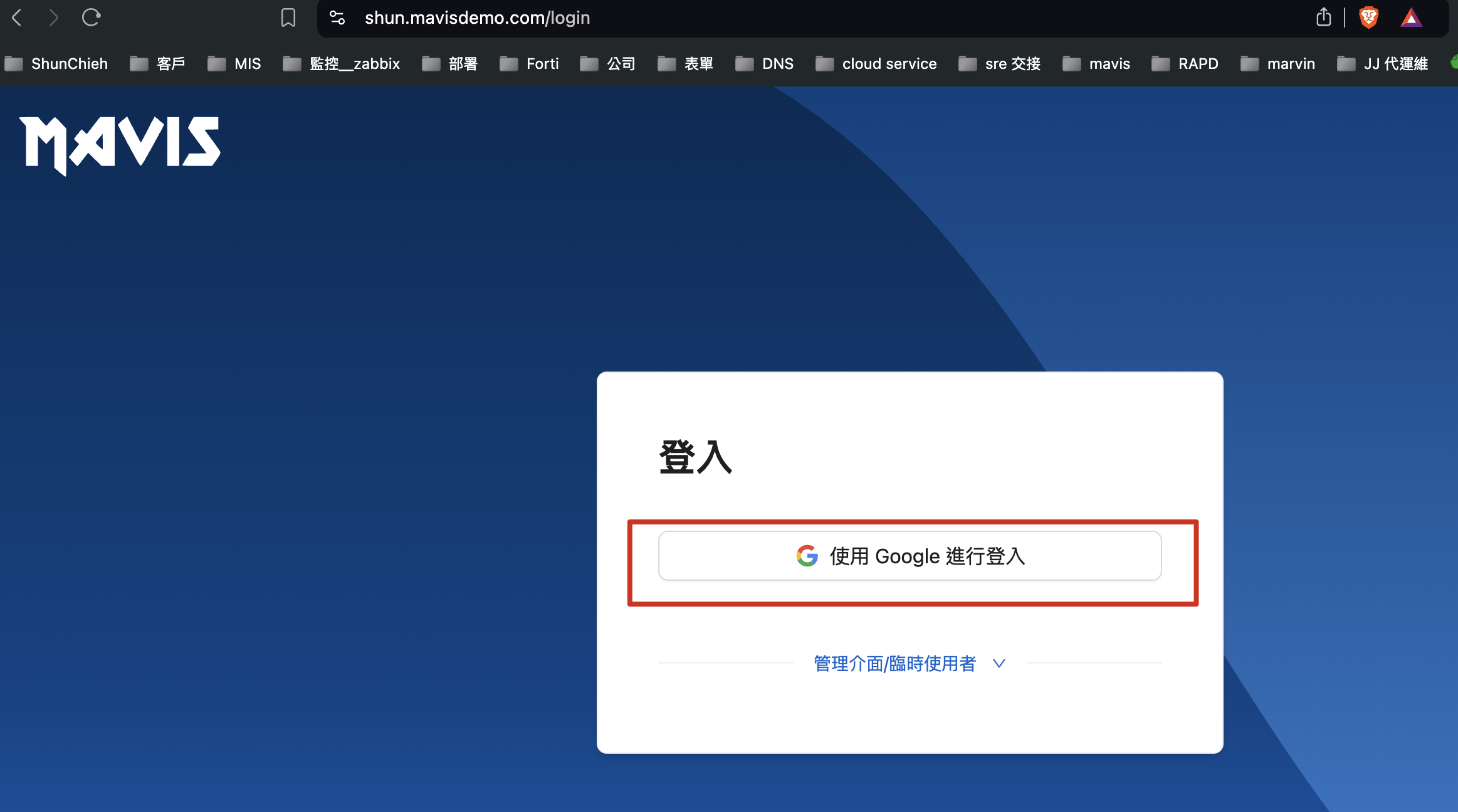This screenshot has height=812, width=1458.
Task: Click the browser forward arrow
Action: click(x=53, y=18)
